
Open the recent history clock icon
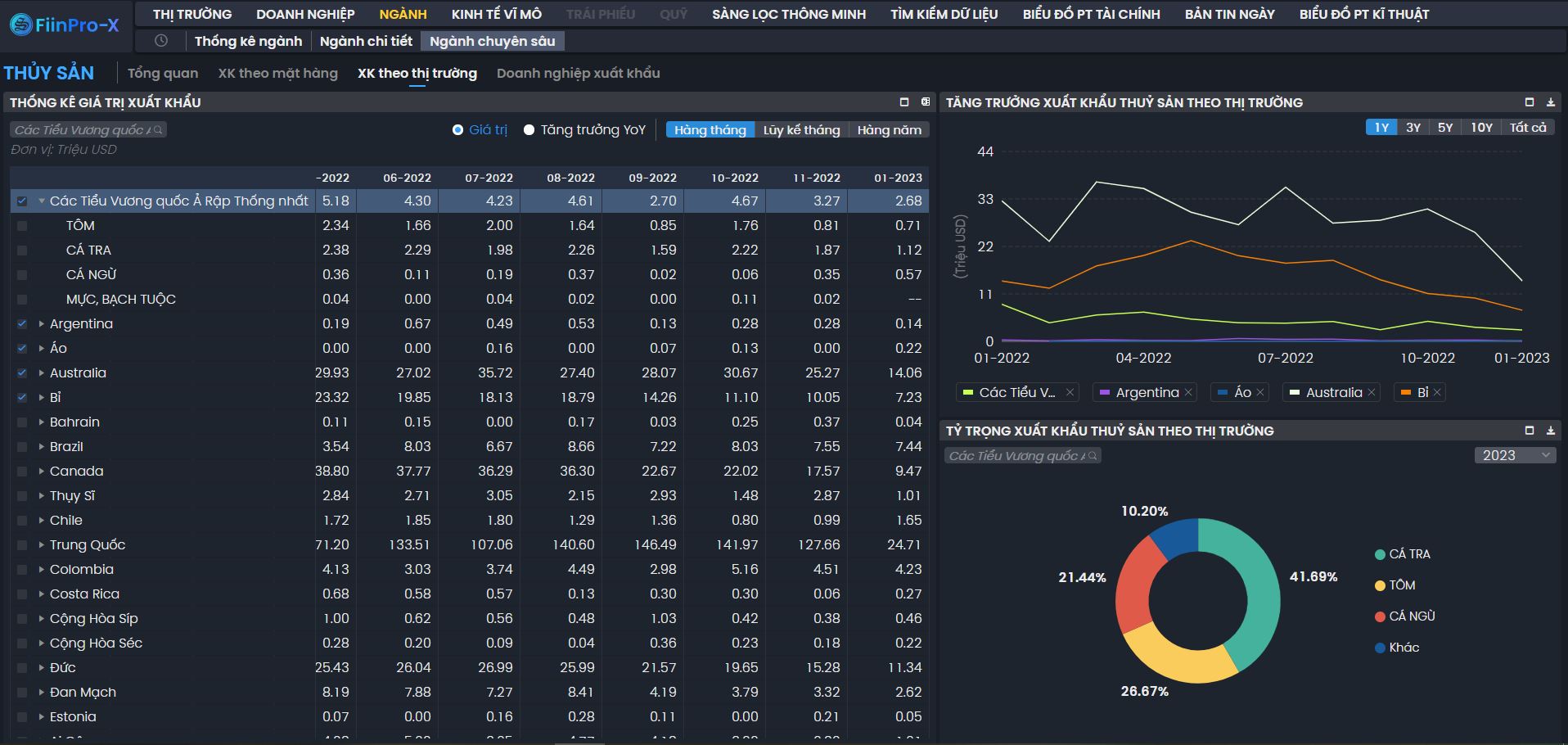point(161,41)
